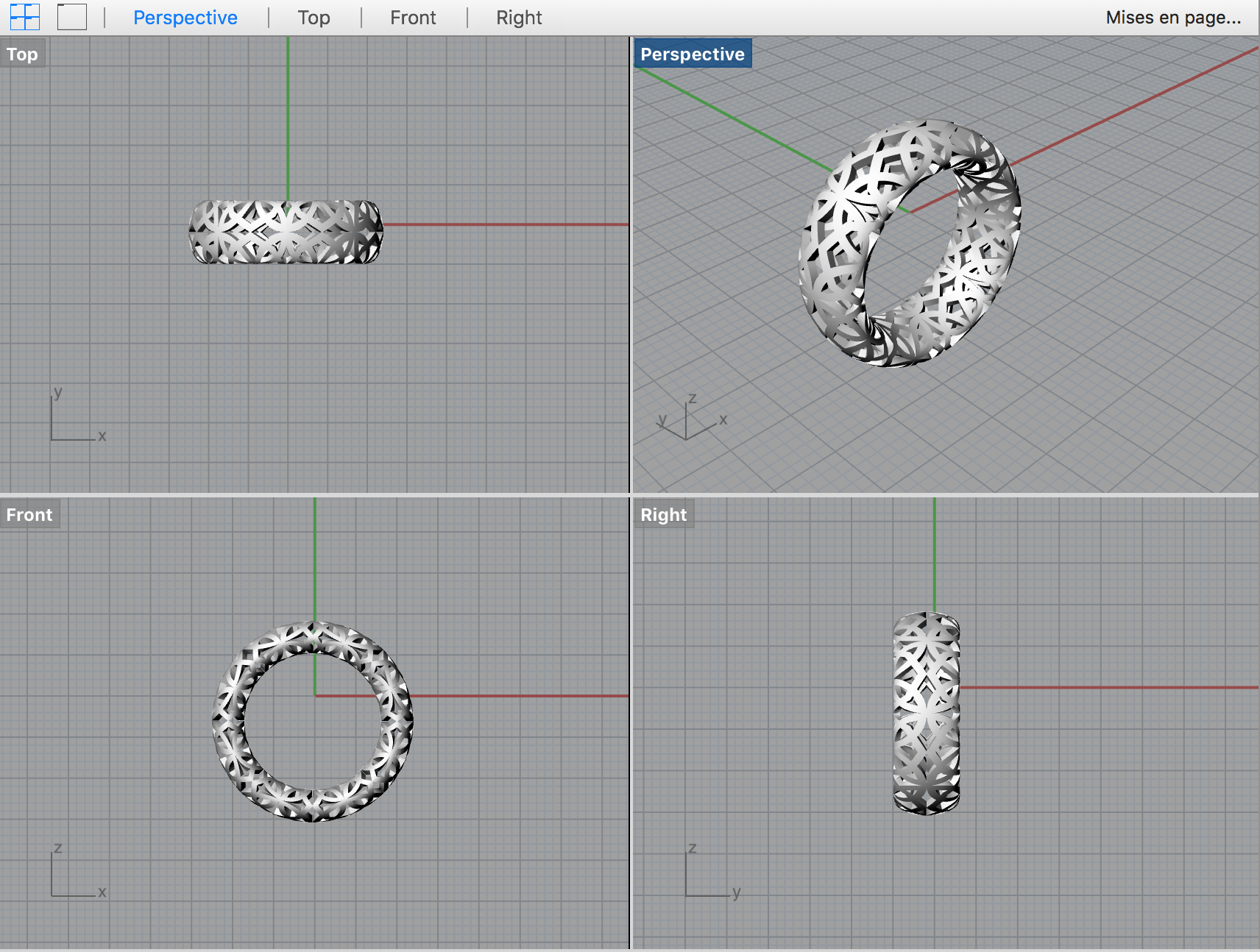The image size is (1260, 952).
Task: Click the red X axis line in Top viewport
Action: tap(508, 224)
